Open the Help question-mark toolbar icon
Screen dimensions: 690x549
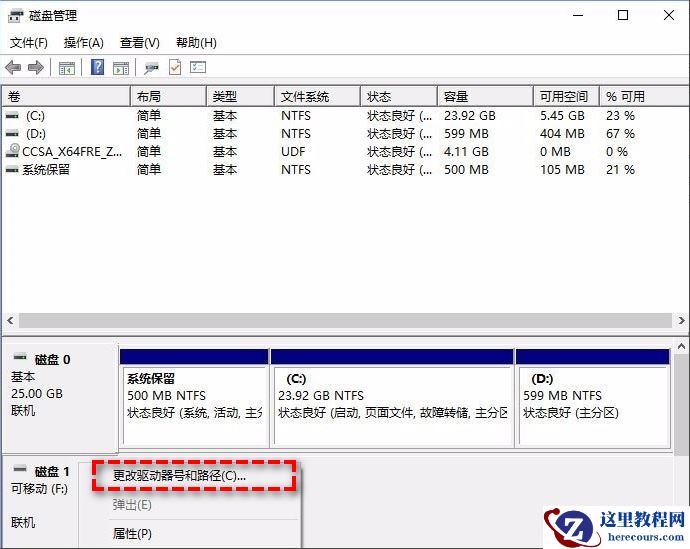point(97,67)
